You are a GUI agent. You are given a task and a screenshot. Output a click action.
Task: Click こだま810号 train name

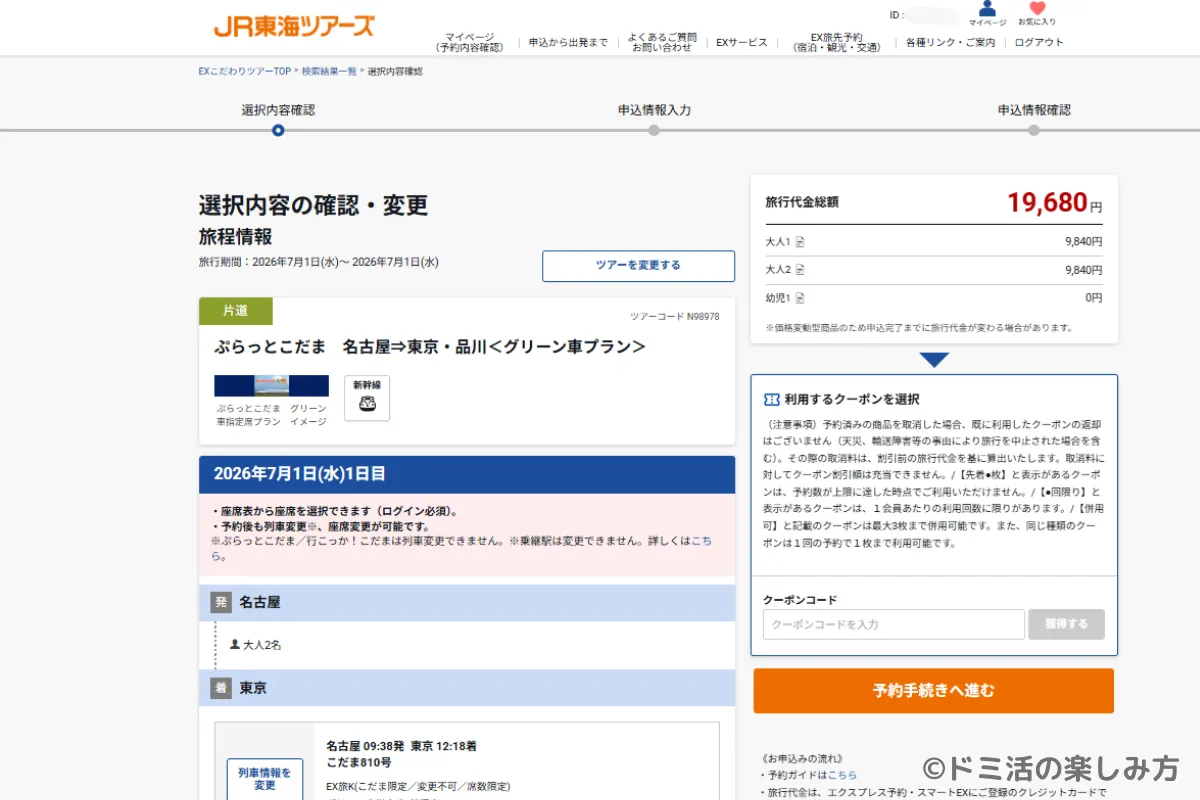point(359,763)
